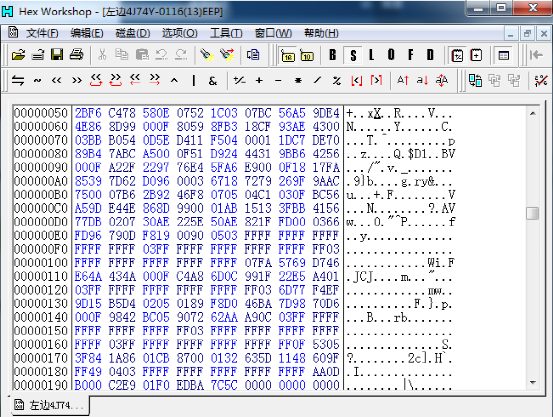
Task: Apply the change sign operation
Action: 239,81
